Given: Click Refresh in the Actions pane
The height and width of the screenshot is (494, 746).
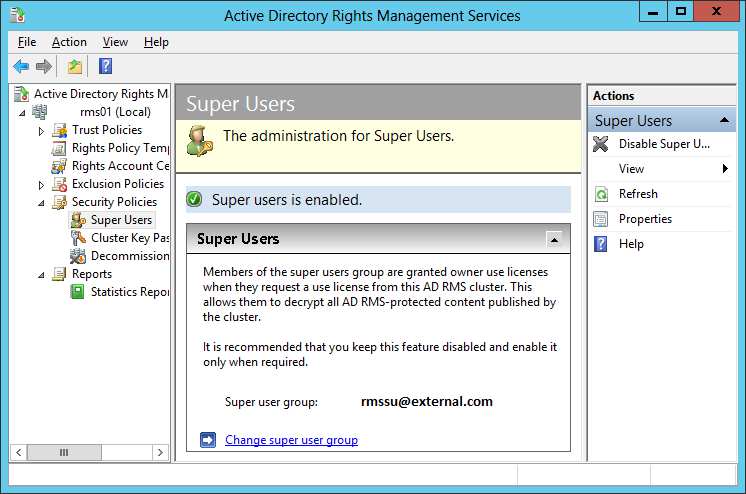Looking at the screenshot, I should pyautogui.click(x=638, y=194).
